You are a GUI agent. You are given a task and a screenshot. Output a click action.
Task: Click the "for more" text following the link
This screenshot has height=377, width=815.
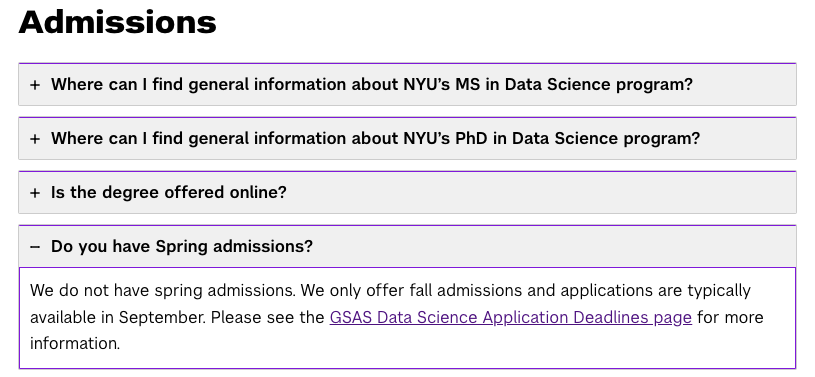click(x=730, y=317)
